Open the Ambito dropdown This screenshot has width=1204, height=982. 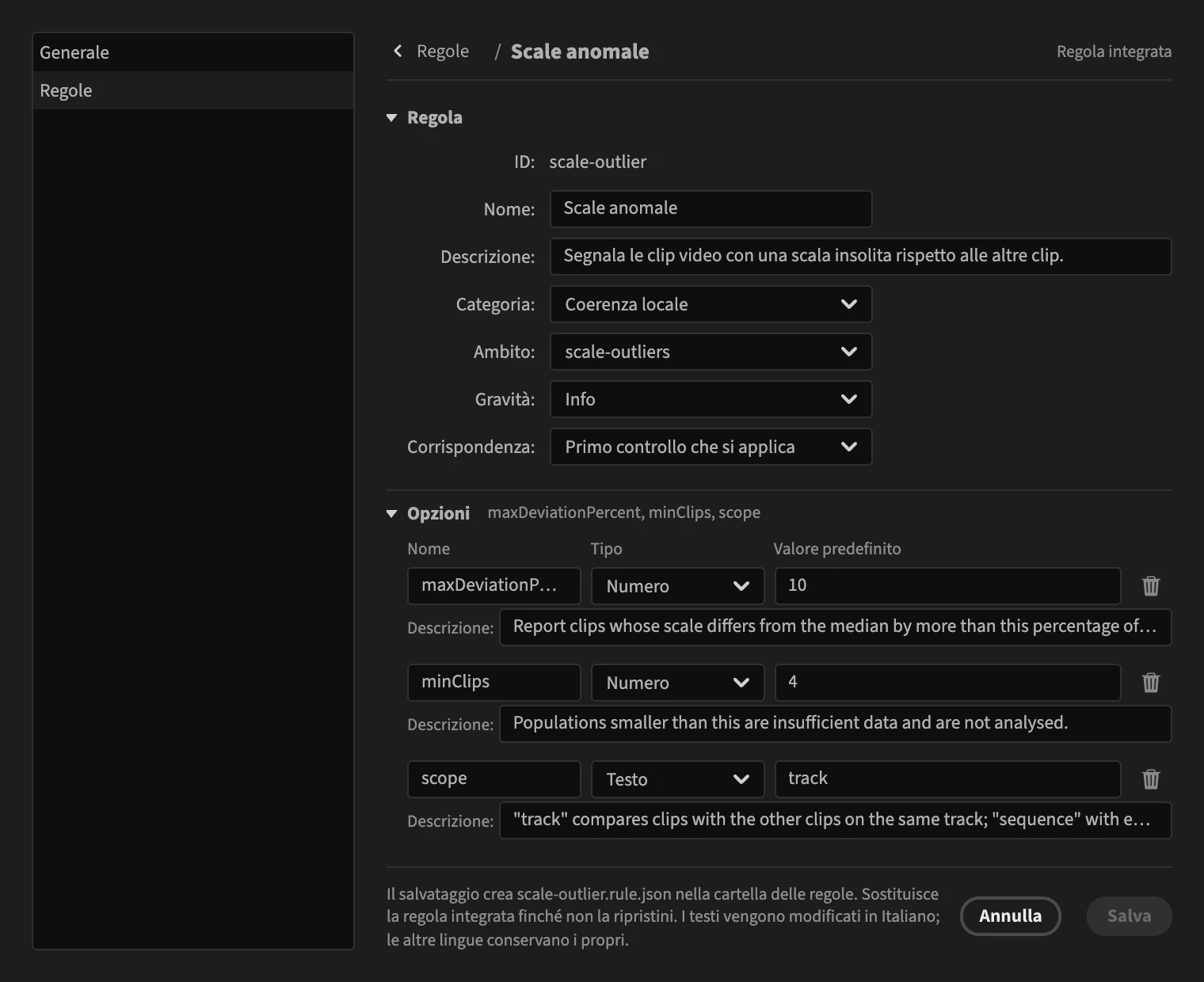(x=711, y=352)
